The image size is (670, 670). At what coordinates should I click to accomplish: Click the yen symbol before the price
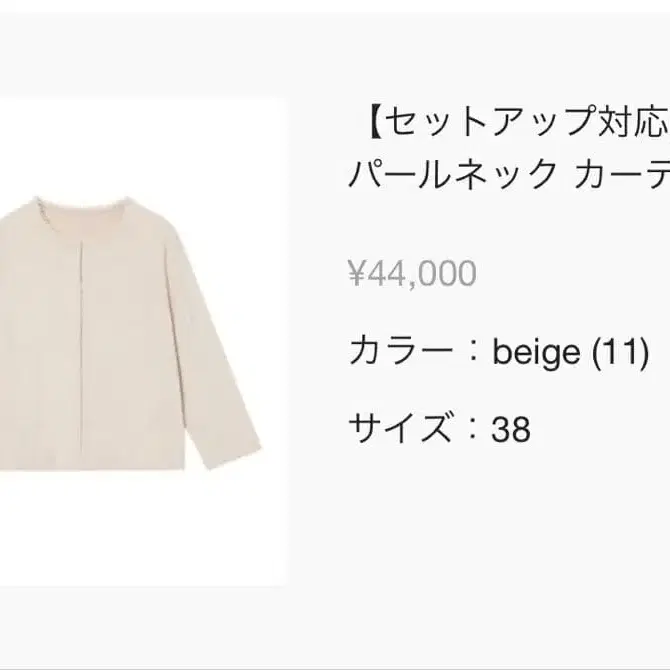click(x=356, y=272)
